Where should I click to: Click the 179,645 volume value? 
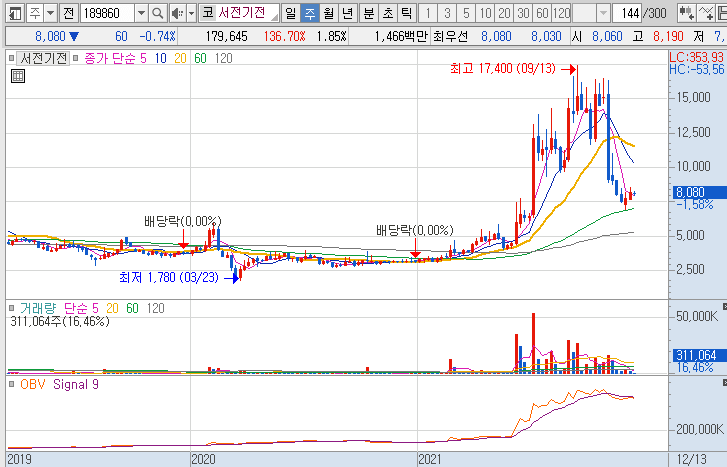point(227,36)
